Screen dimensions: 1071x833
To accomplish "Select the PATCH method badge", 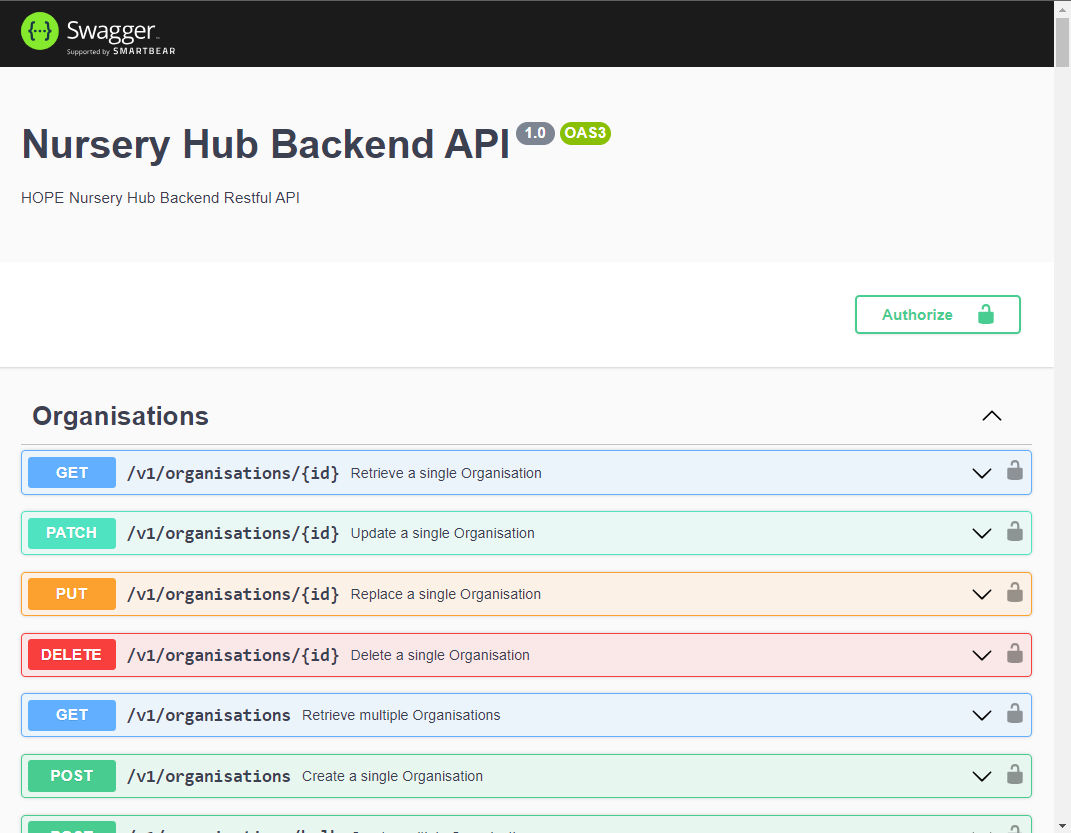I will (x=71, y=532).
